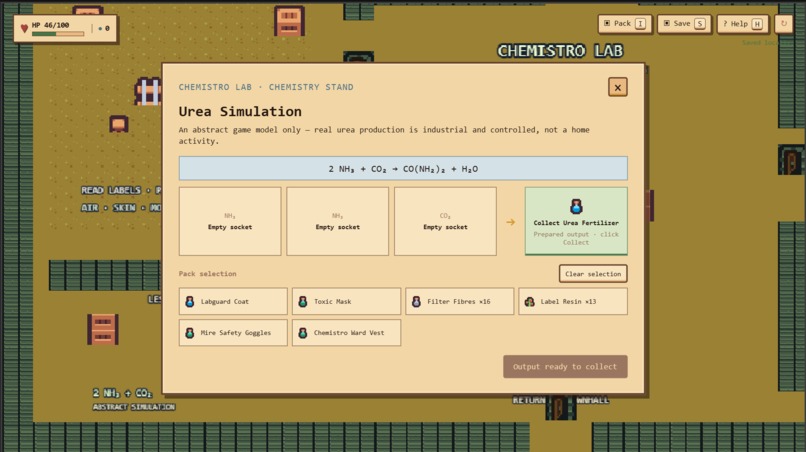Image resolution: width=806 pixels, height=452 pixels.
Task: Click the 2 NH₃ + CO₂ floor label
Action: point(122,393)
